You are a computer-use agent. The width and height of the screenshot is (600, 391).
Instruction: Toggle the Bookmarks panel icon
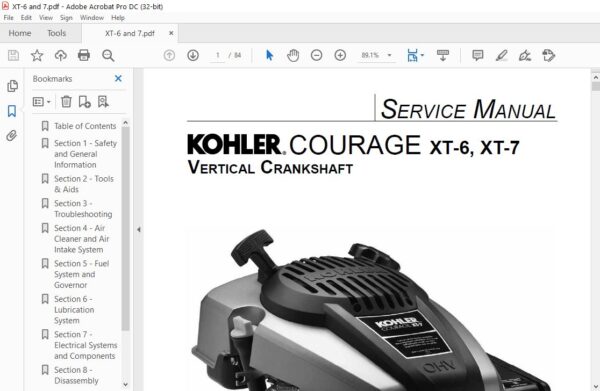coord(12,111)
